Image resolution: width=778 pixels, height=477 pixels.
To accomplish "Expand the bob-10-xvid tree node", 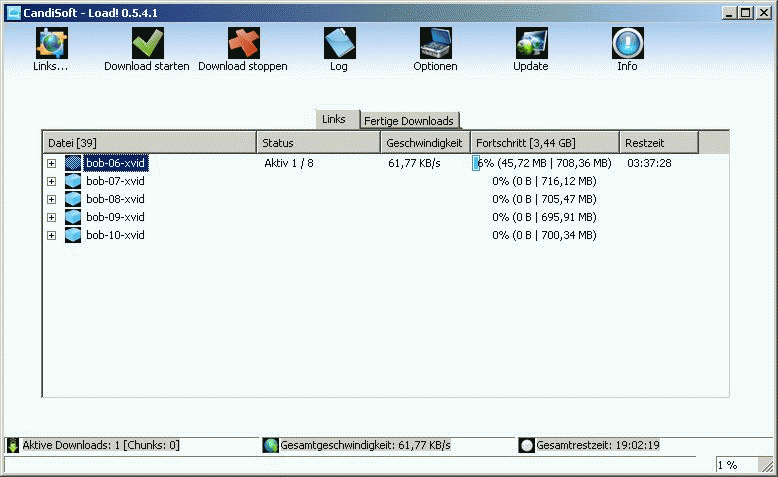I will click(52, 235).
